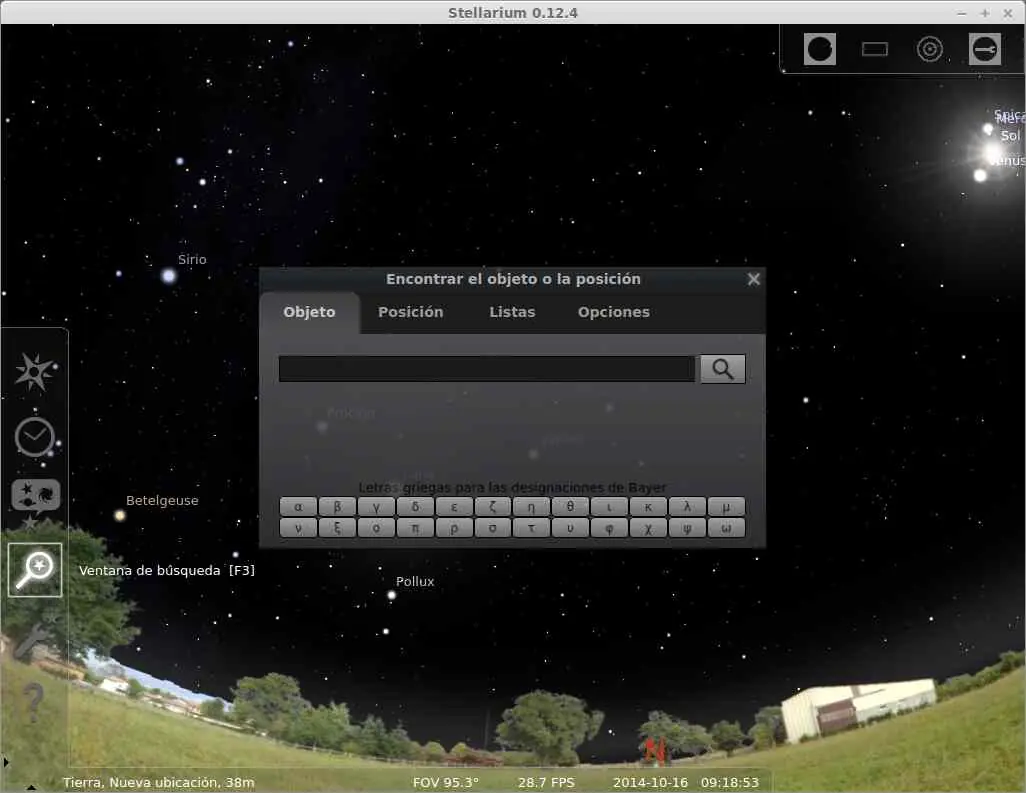Insert Greek letter chi χ

pyautogui.click(x=648, y=528)
